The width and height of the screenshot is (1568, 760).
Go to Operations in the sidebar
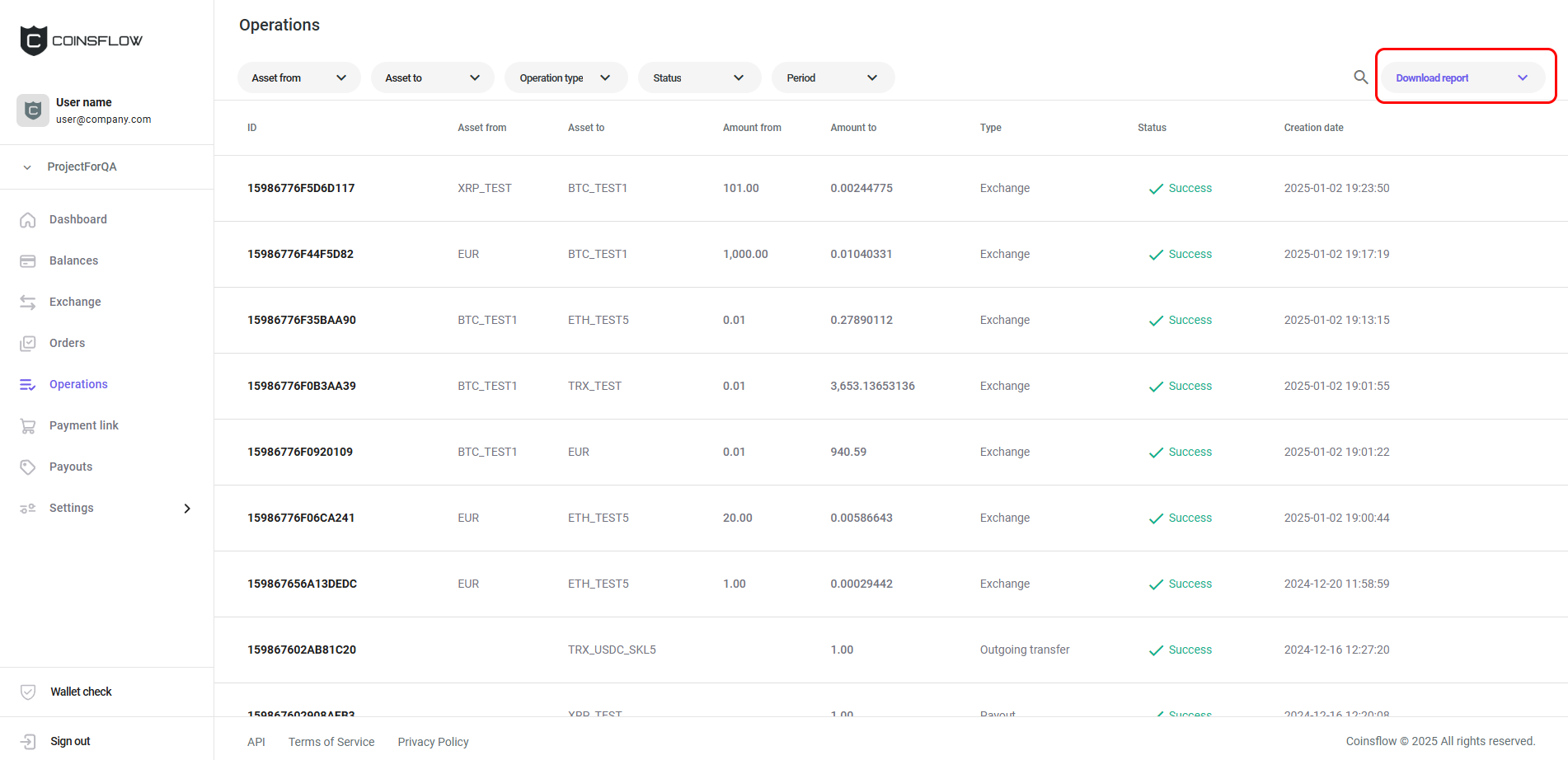pos(78,384)
